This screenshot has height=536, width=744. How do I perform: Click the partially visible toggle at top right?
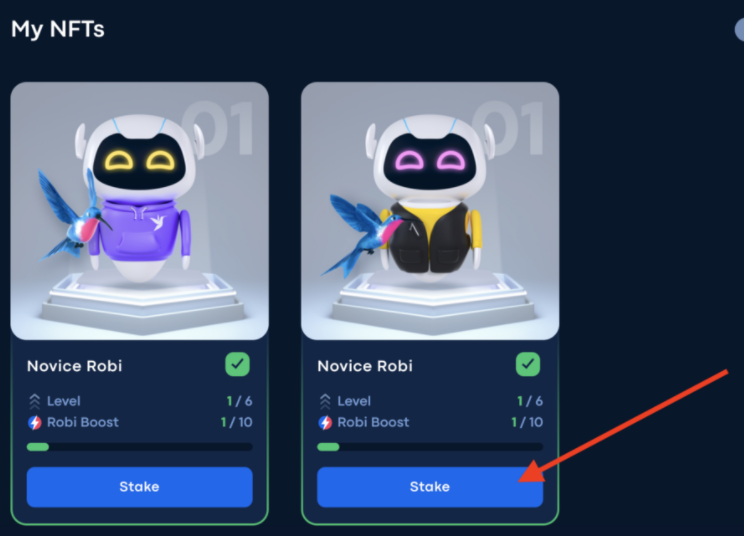[739, 30]
